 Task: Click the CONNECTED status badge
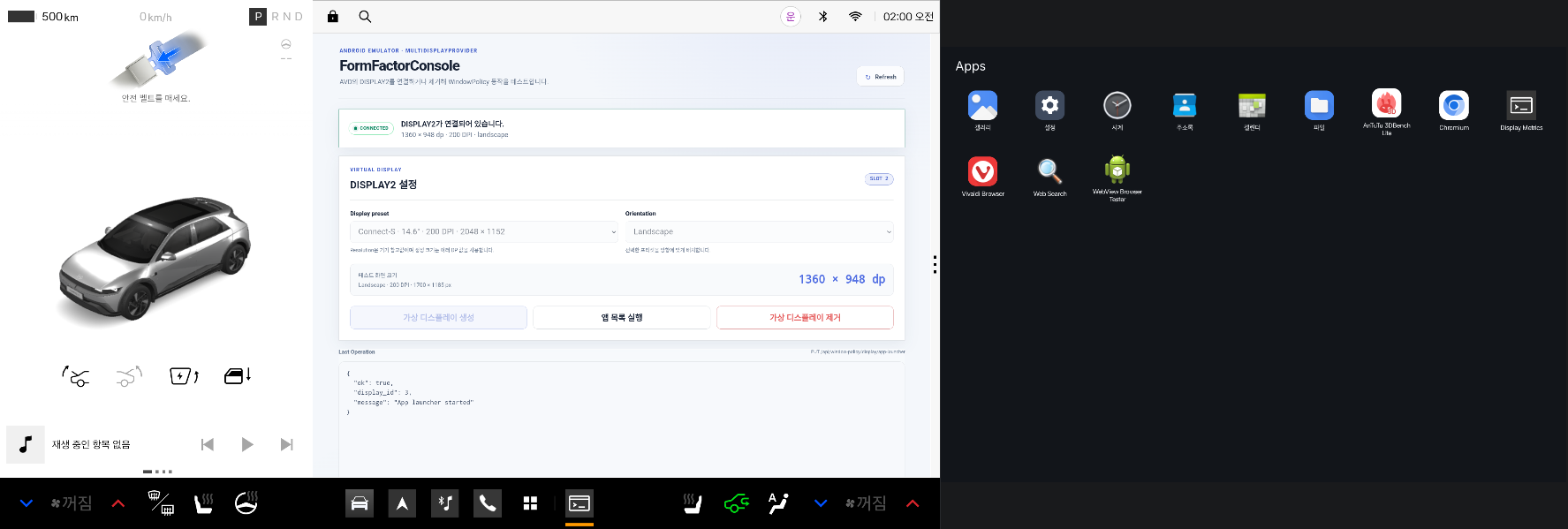pyautogui.click(x=371, y=128)
